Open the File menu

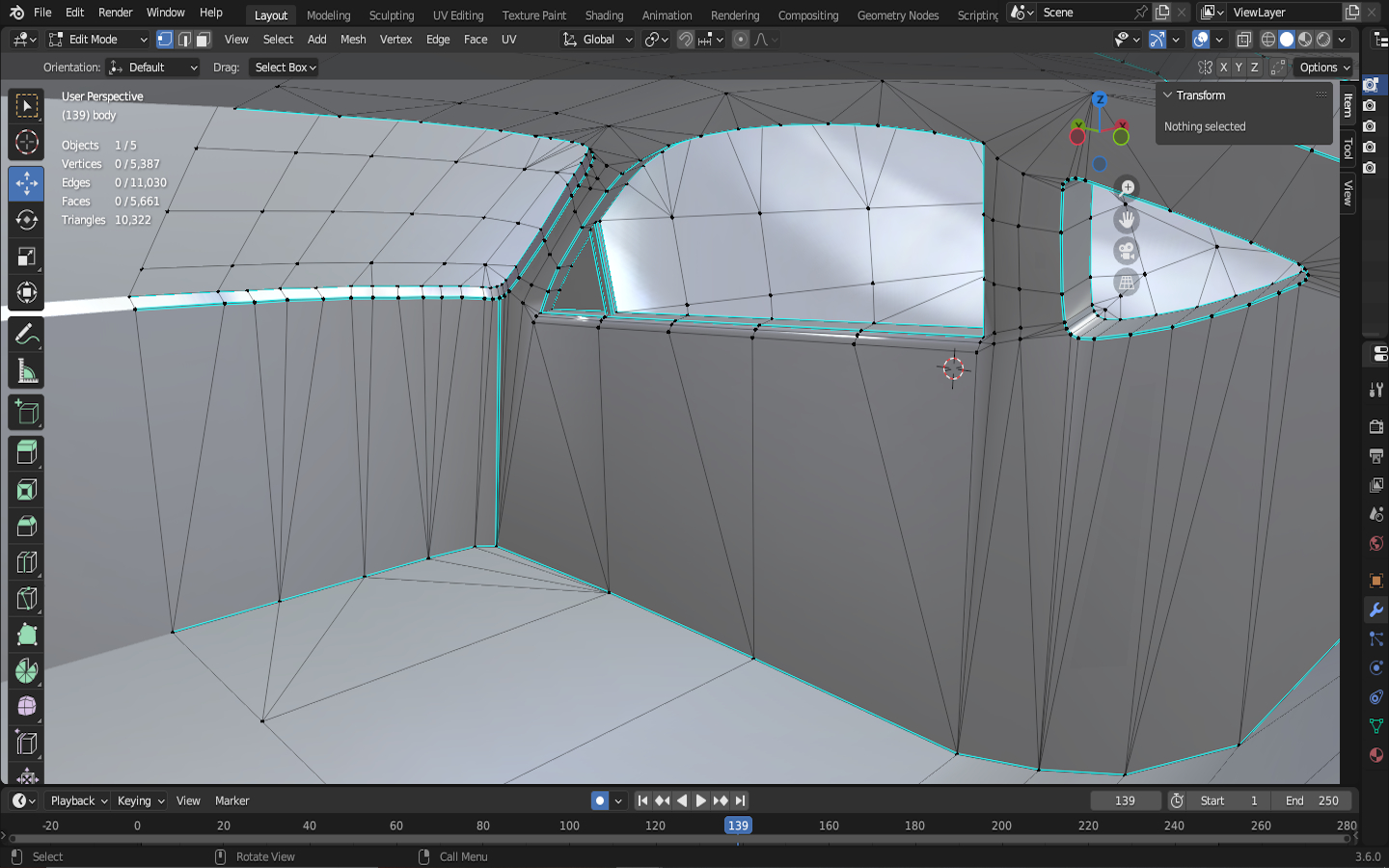[42, 13]
